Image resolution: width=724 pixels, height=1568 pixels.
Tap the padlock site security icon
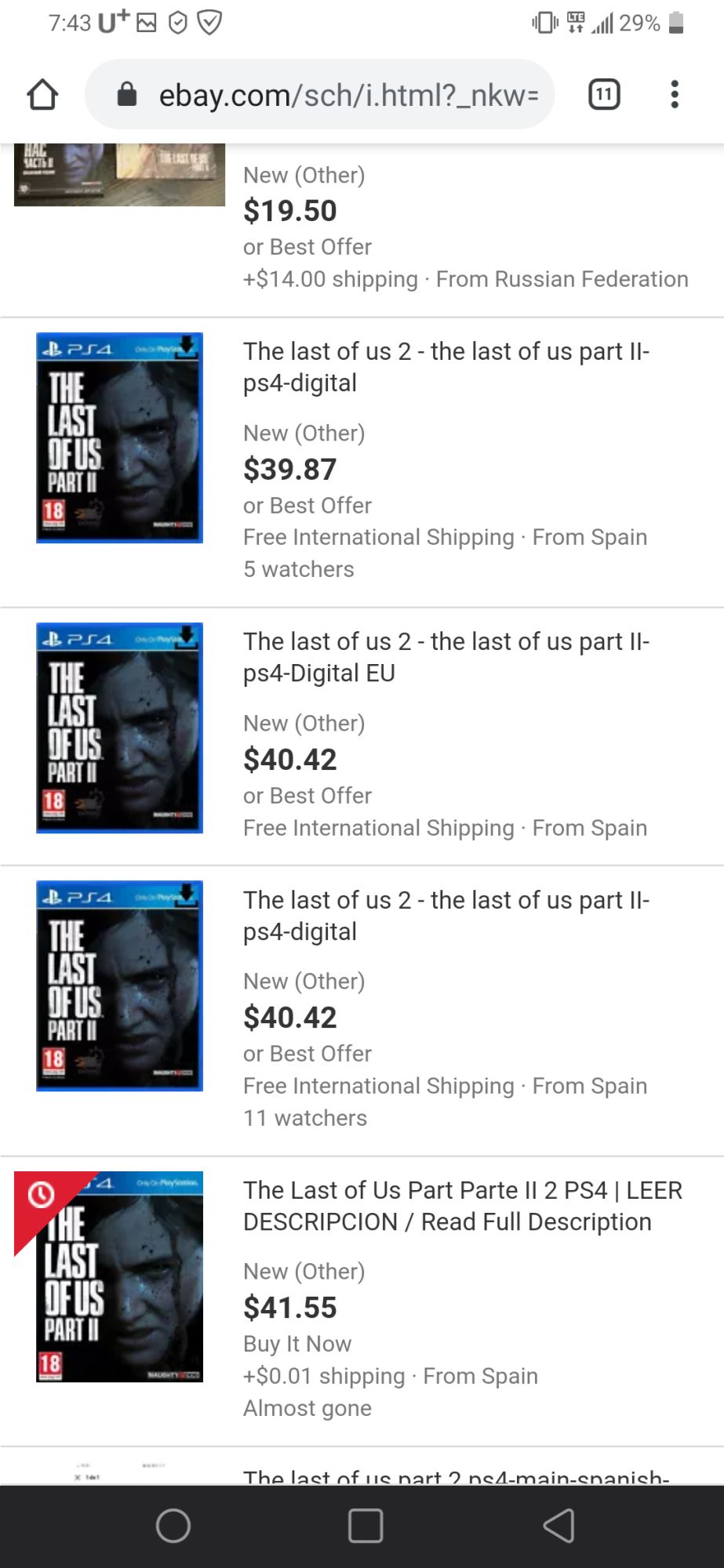point(127,95)
